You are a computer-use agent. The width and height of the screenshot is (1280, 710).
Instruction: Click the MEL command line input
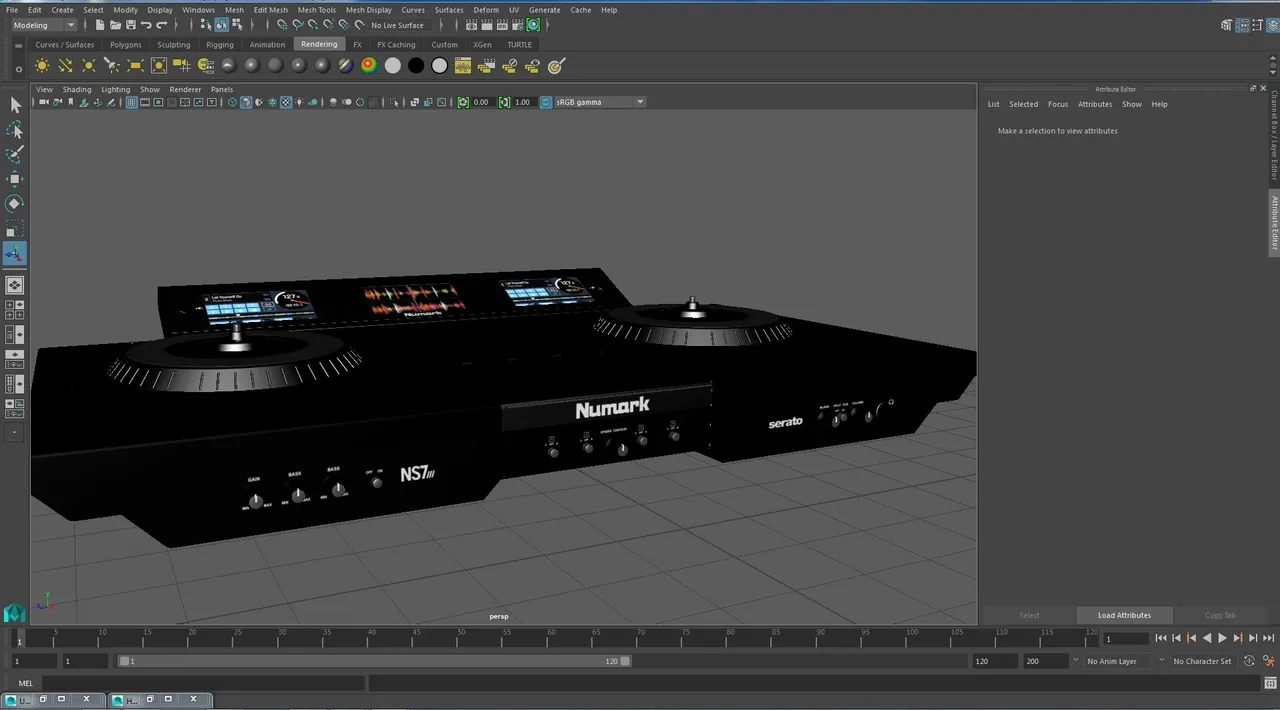[x=203, y=683]
